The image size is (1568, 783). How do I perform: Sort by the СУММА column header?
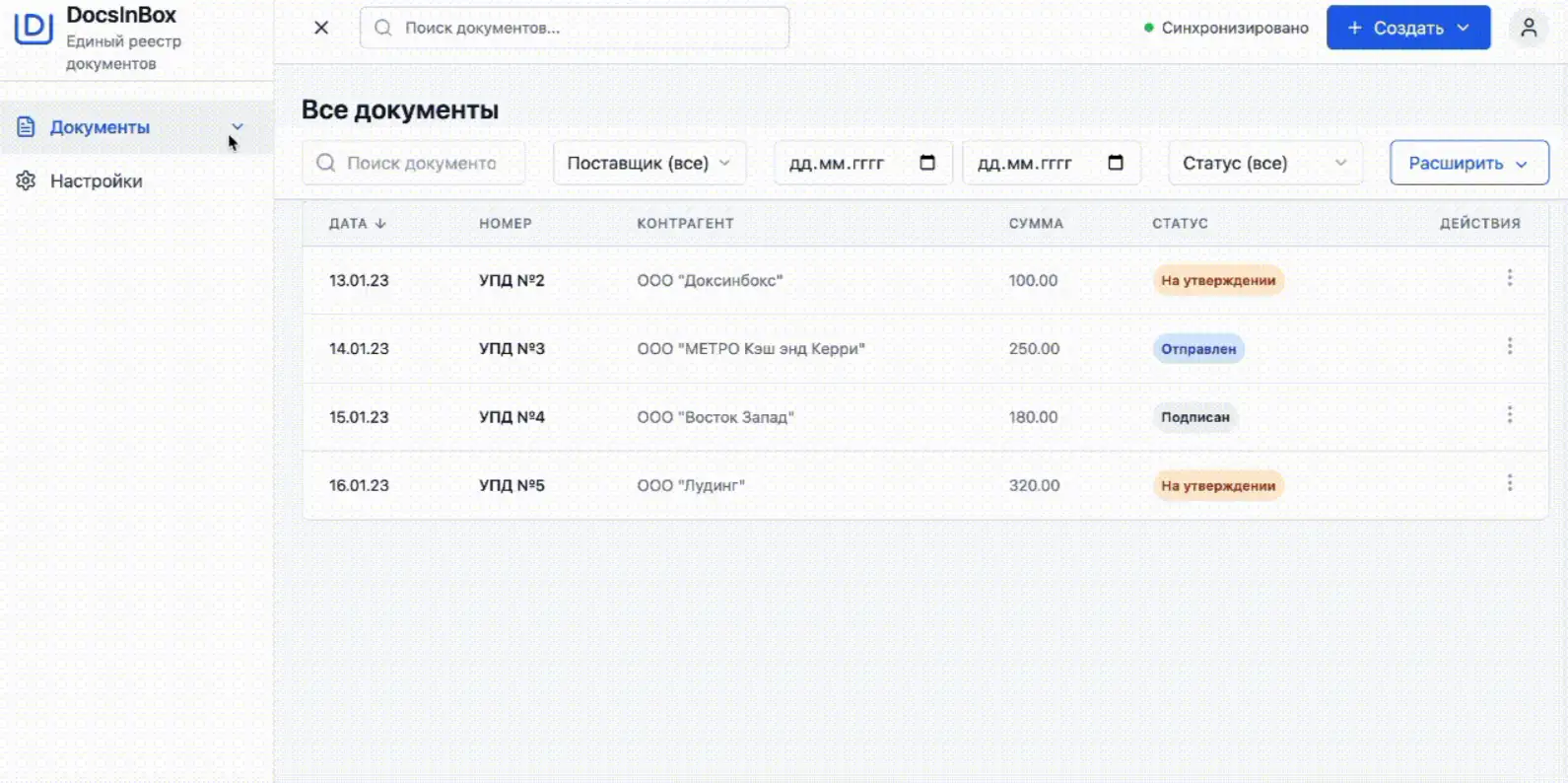pos(1036,224)
